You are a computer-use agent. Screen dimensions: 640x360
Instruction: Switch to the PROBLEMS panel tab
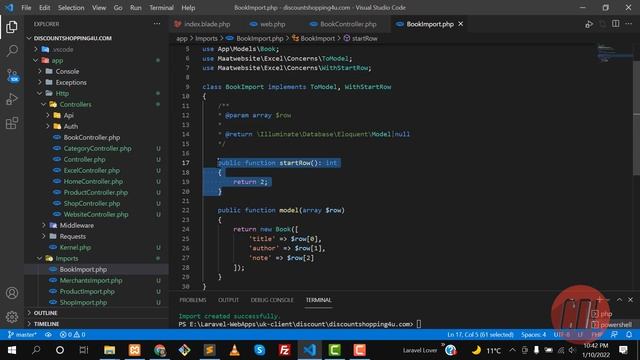tap(193, 300)
